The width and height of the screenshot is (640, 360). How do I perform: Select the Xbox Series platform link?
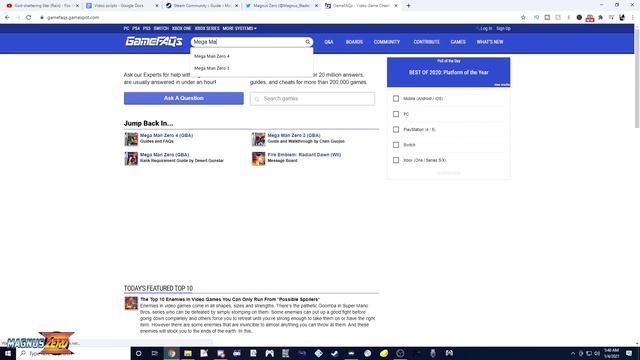207,29
